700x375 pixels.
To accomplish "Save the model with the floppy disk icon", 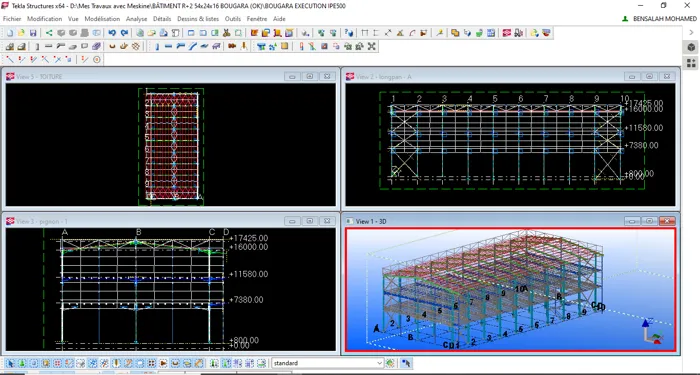I will pyautogui.click(x=33, y=33).
